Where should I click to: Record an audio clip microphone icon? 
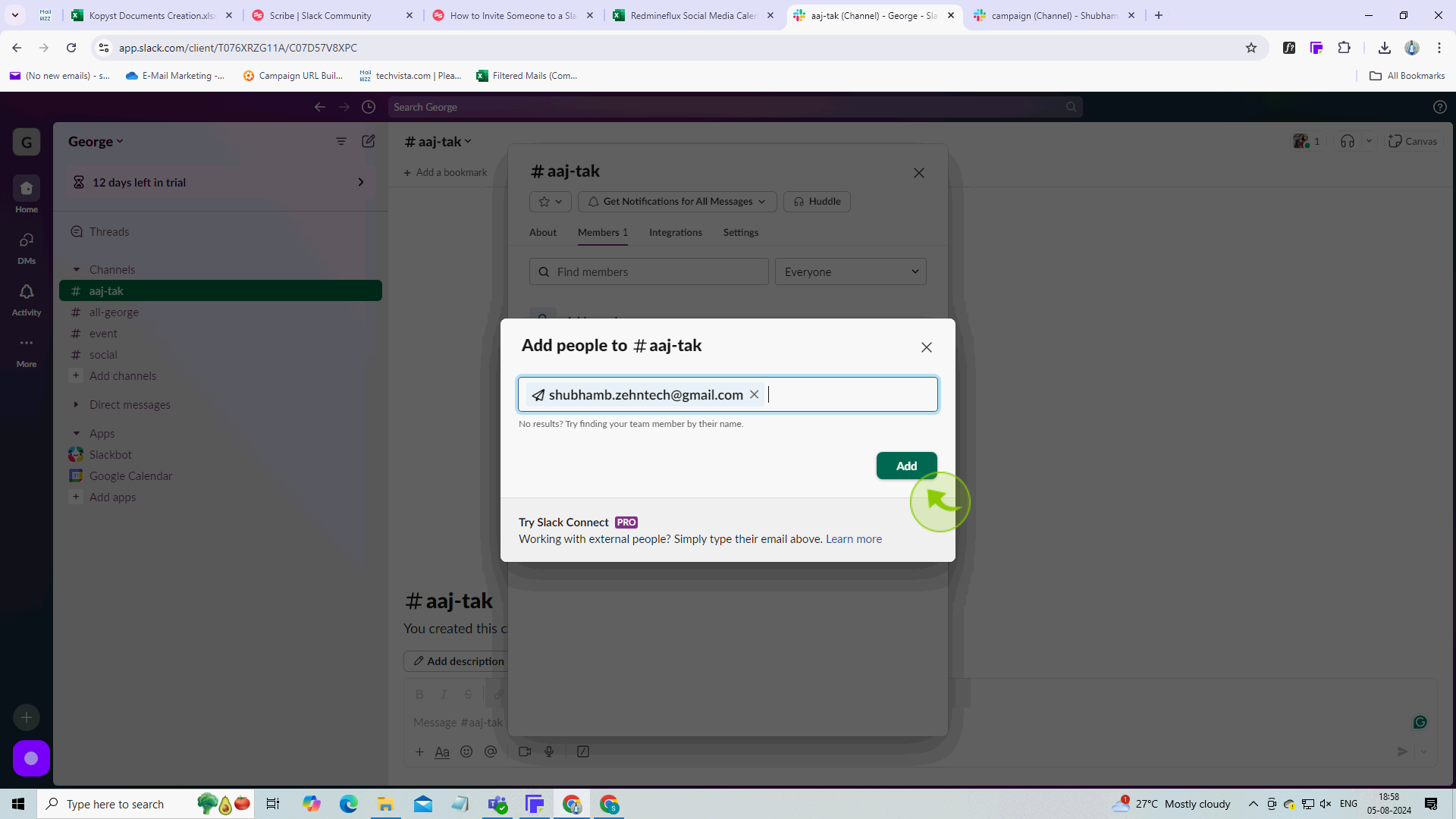tap(549, 752)
